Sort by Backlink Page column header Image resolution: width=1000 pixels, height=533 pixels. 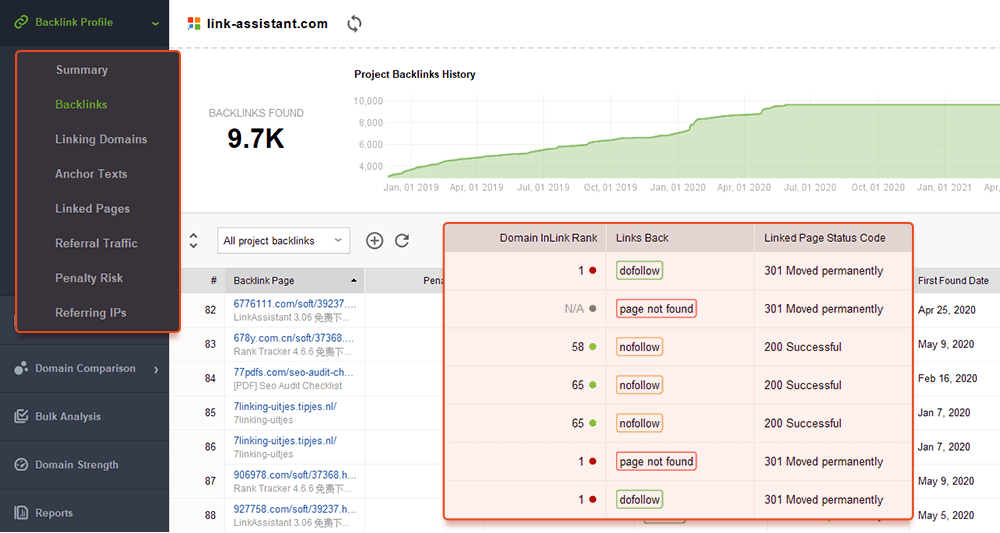point(295,281)
